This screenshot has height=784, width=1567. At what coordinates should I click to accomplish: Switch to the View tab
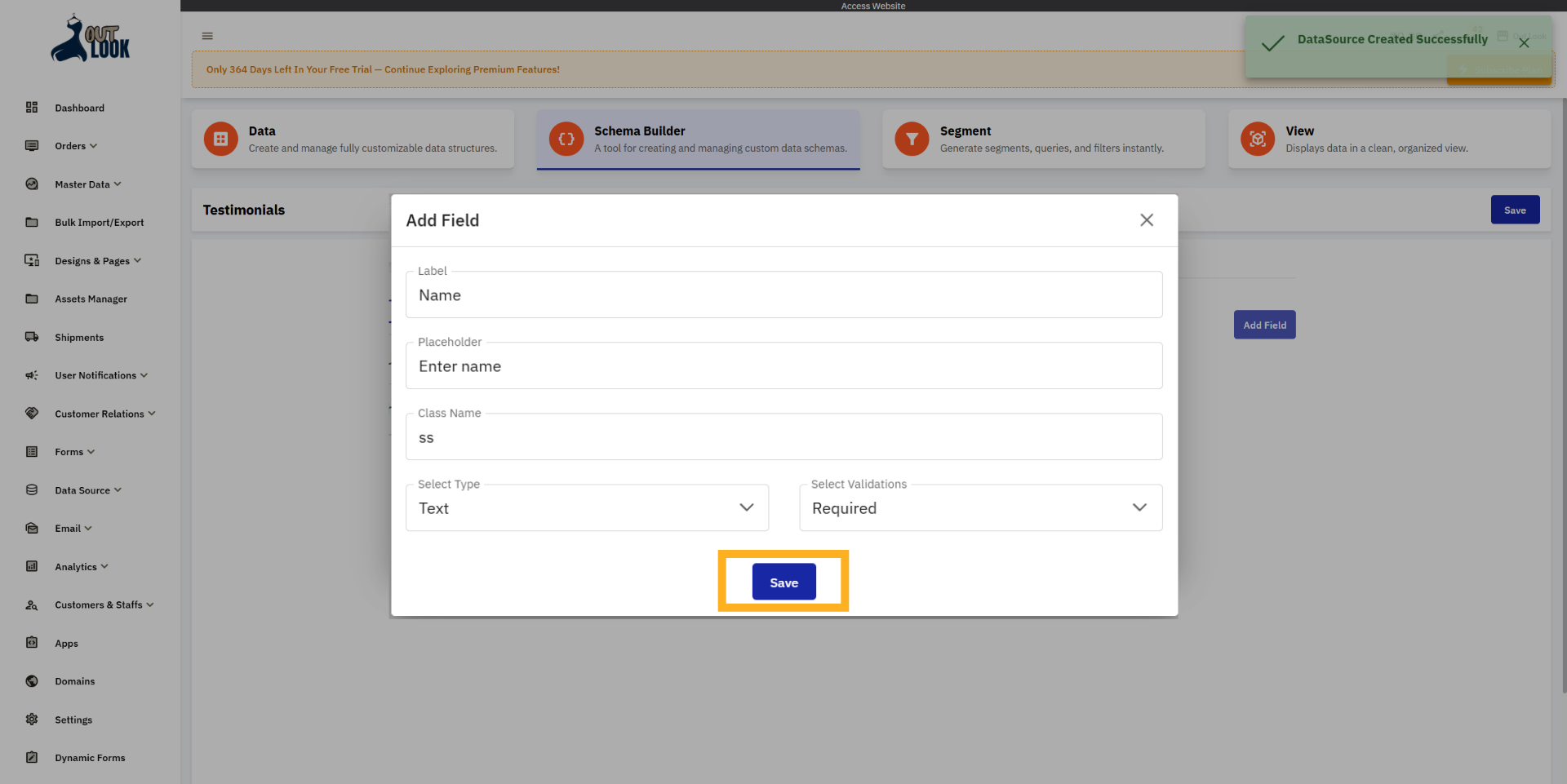pos(1390,139)
